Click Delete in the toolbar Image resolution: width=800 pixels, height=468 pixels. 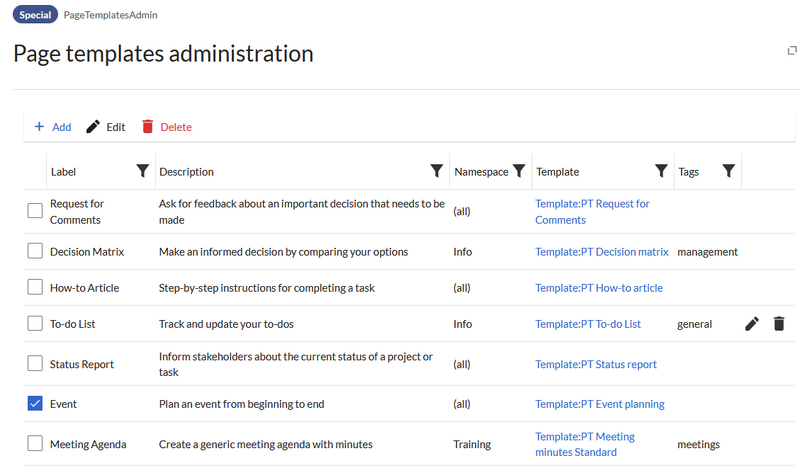166,127
